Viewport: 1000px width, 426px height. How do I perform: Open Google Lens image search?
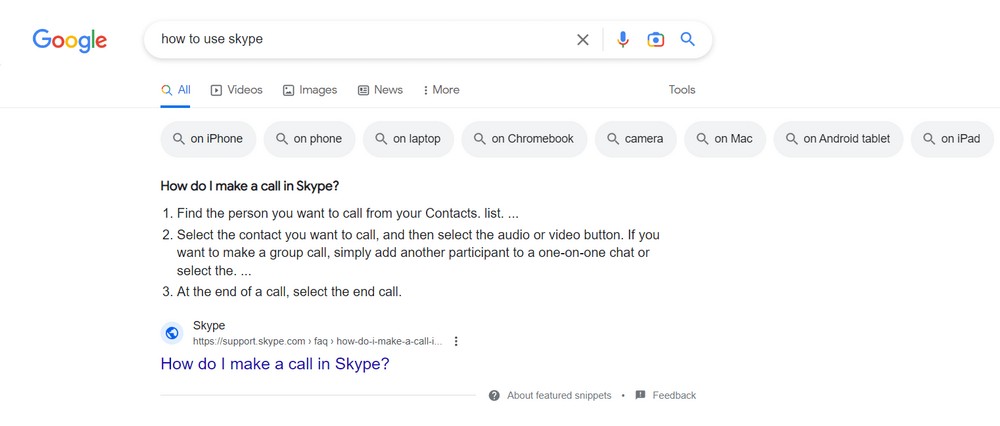[x=655, y=40]
